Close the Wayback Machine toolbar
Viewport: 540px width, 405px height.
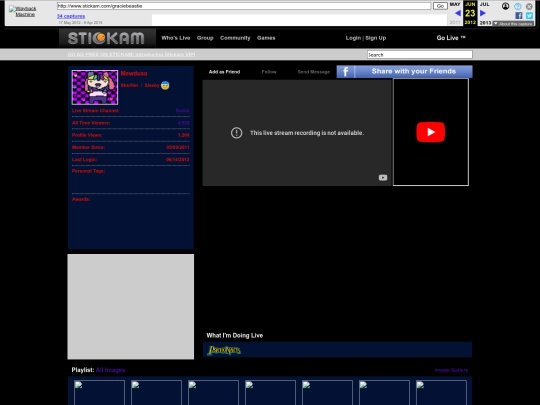tap(529, 6)
